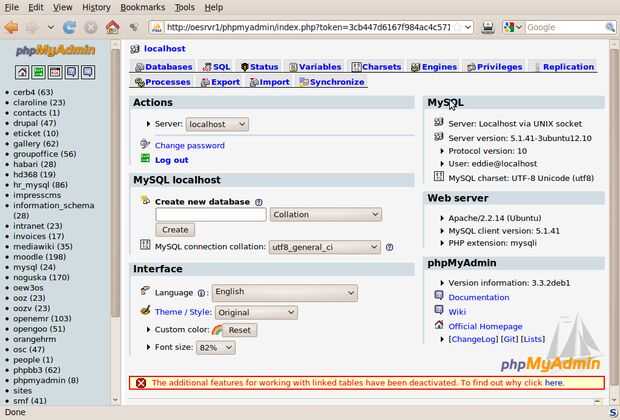Screen dimensions: 620x420
Task: Open the Privileges tab
Action: tap(495, 67)
